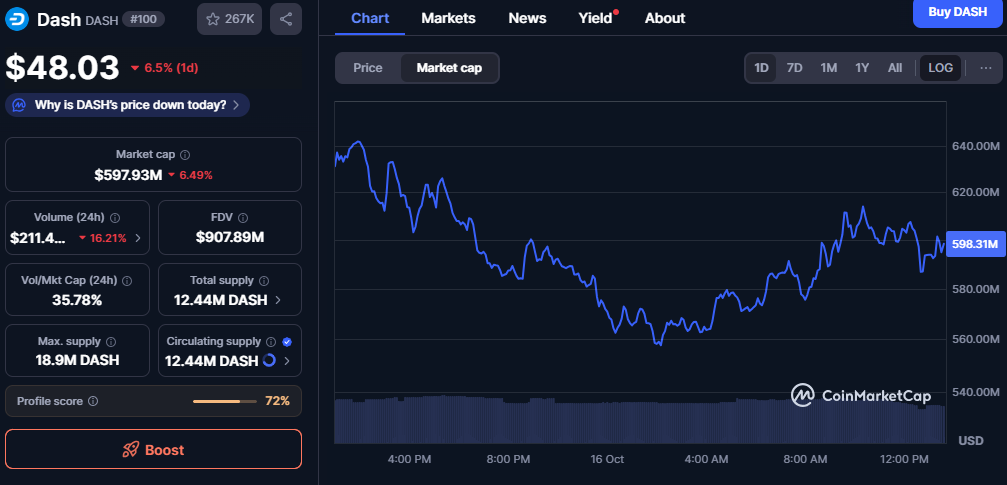
Task: Expand Volume (24h) details arrow
Action: pos(137,238)
